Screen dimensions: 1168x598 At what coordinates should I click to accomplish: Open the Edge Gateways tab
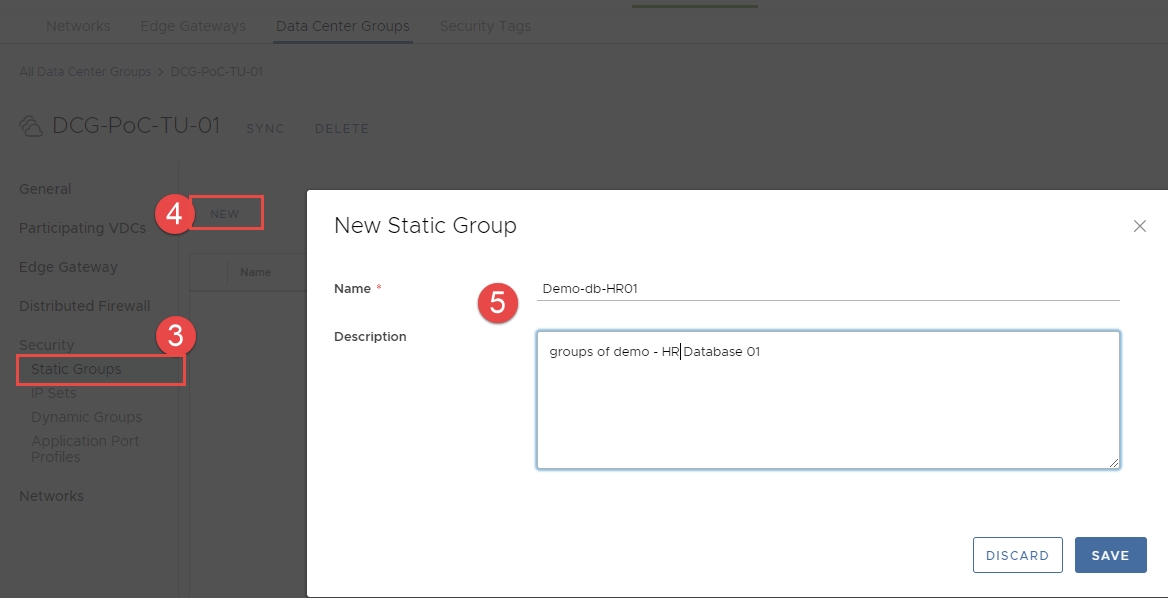(193, 26)
